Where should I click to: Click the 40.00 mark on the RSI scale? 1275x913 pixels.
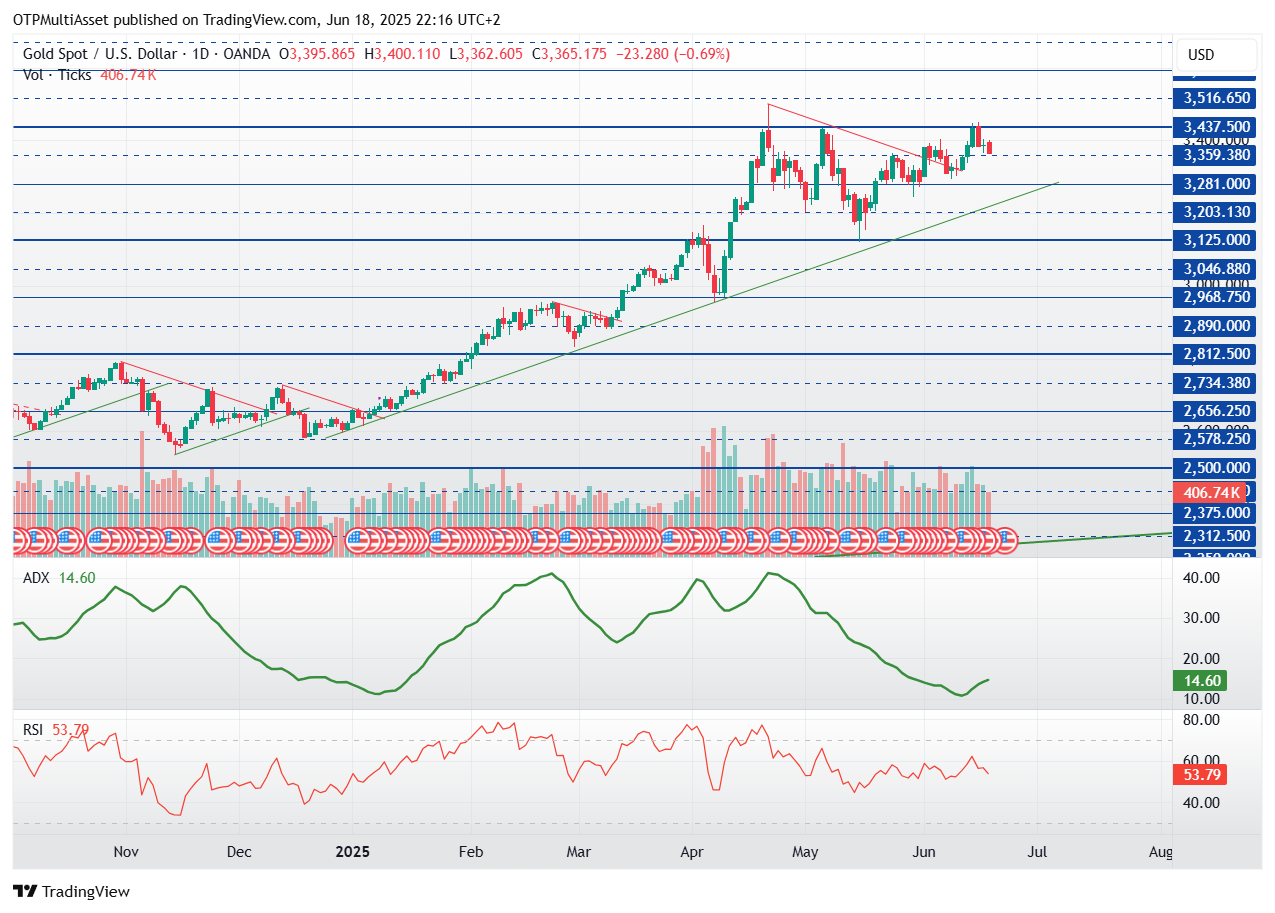pos(1202,802)
